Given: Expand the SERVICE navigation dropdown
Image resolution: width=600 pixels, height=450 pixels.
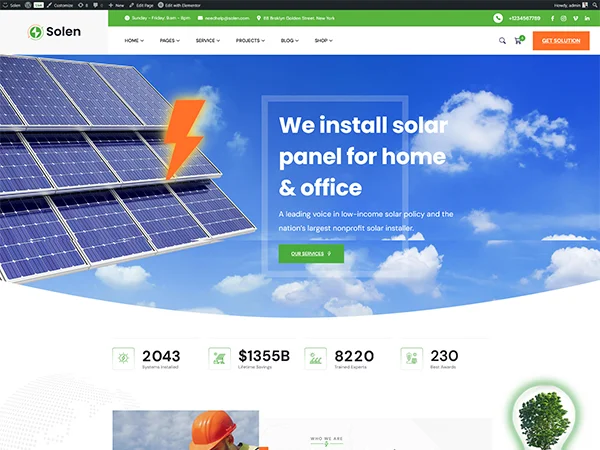Looking at the screenshot, I should point(208,41).
